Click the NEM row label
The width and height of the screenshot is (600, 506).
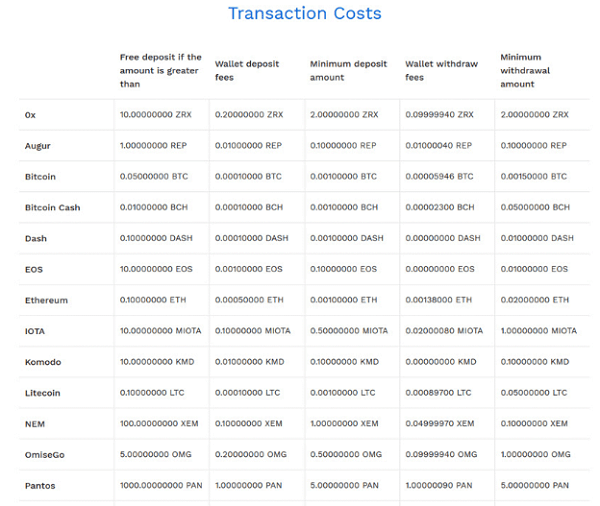point(35,424)
